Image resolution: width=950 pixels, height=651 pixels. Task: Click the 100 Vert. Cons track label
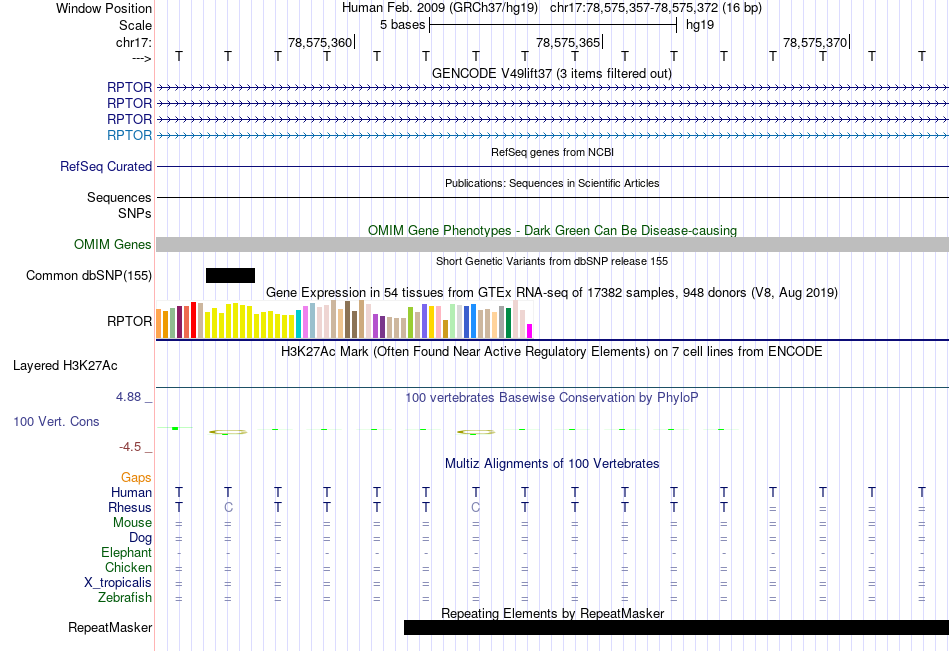click(56, 421)
